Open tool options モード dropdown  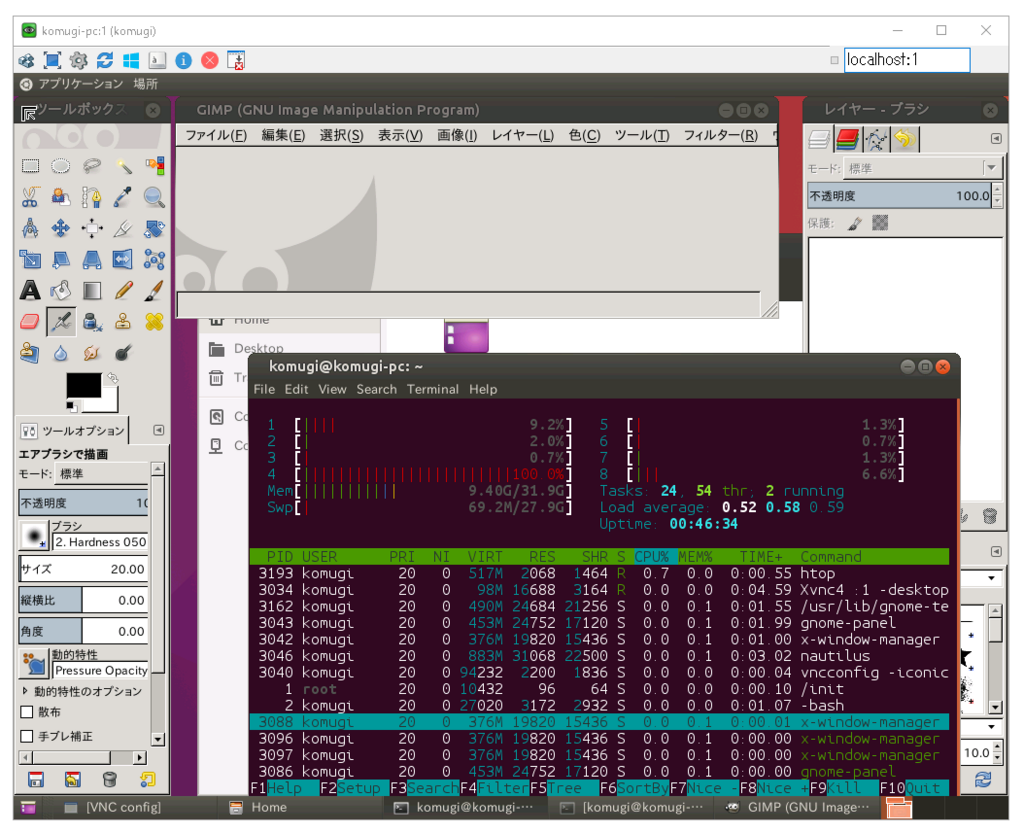point(101,473)
